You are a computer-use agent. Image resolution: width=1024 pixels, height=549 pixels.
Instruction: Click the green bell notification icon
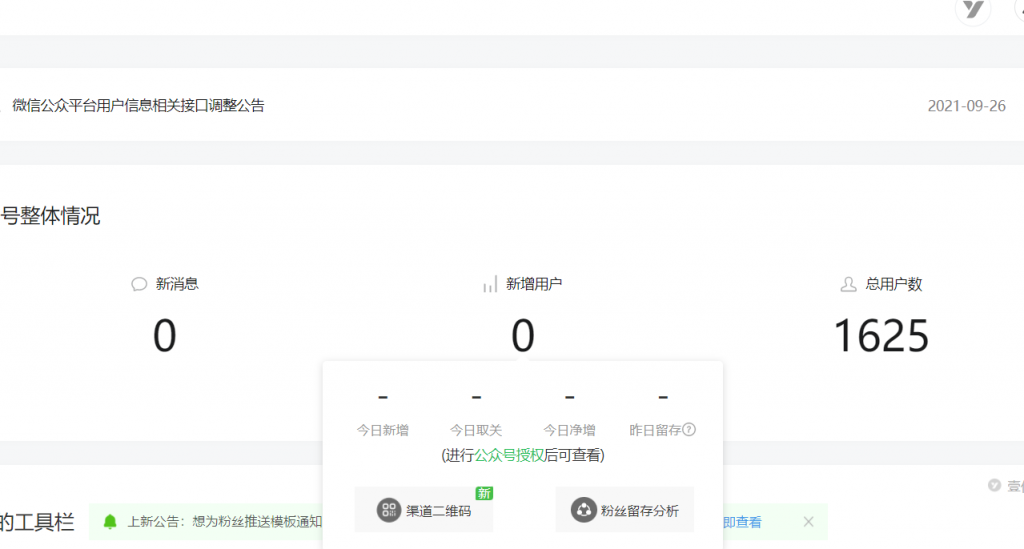coord(110,522)
